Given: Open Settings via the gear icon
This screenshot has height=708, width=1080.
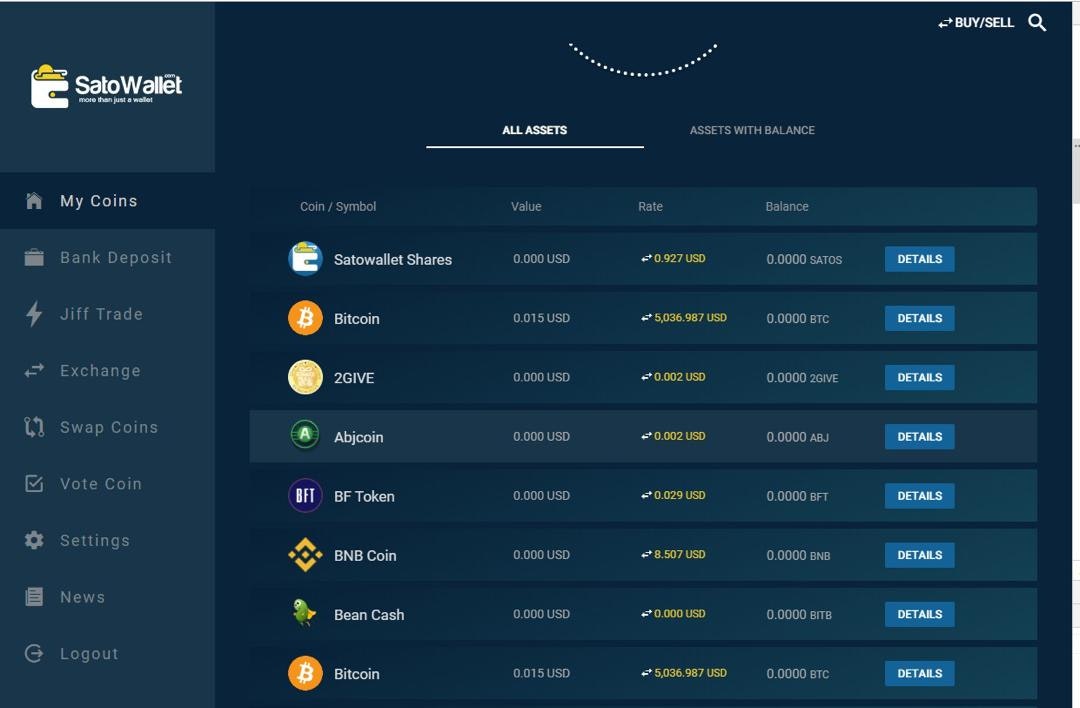Looking at the screenshot, I should coord(34,540).
